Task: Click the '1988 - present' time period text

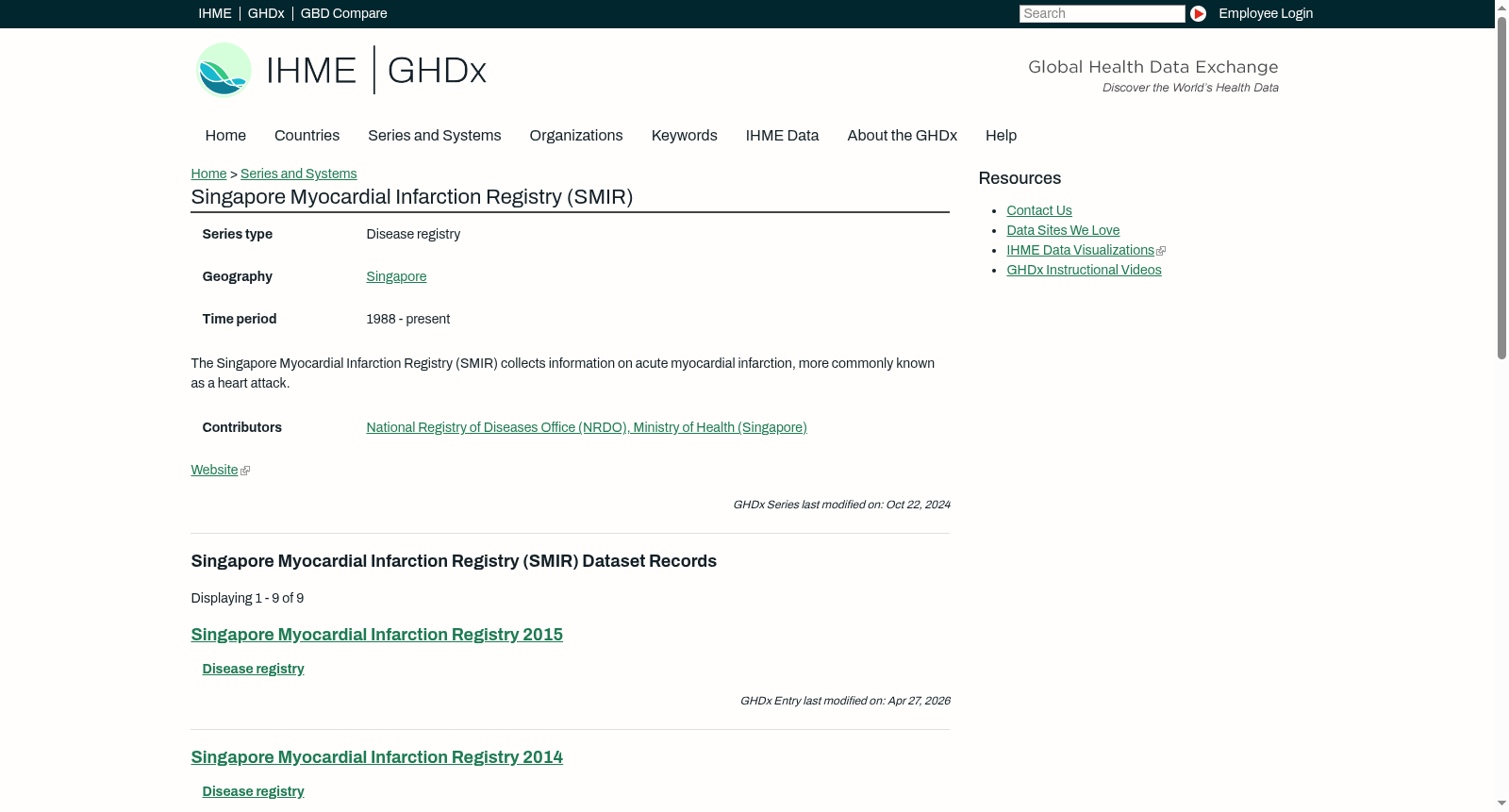Action: coord(407,320)
